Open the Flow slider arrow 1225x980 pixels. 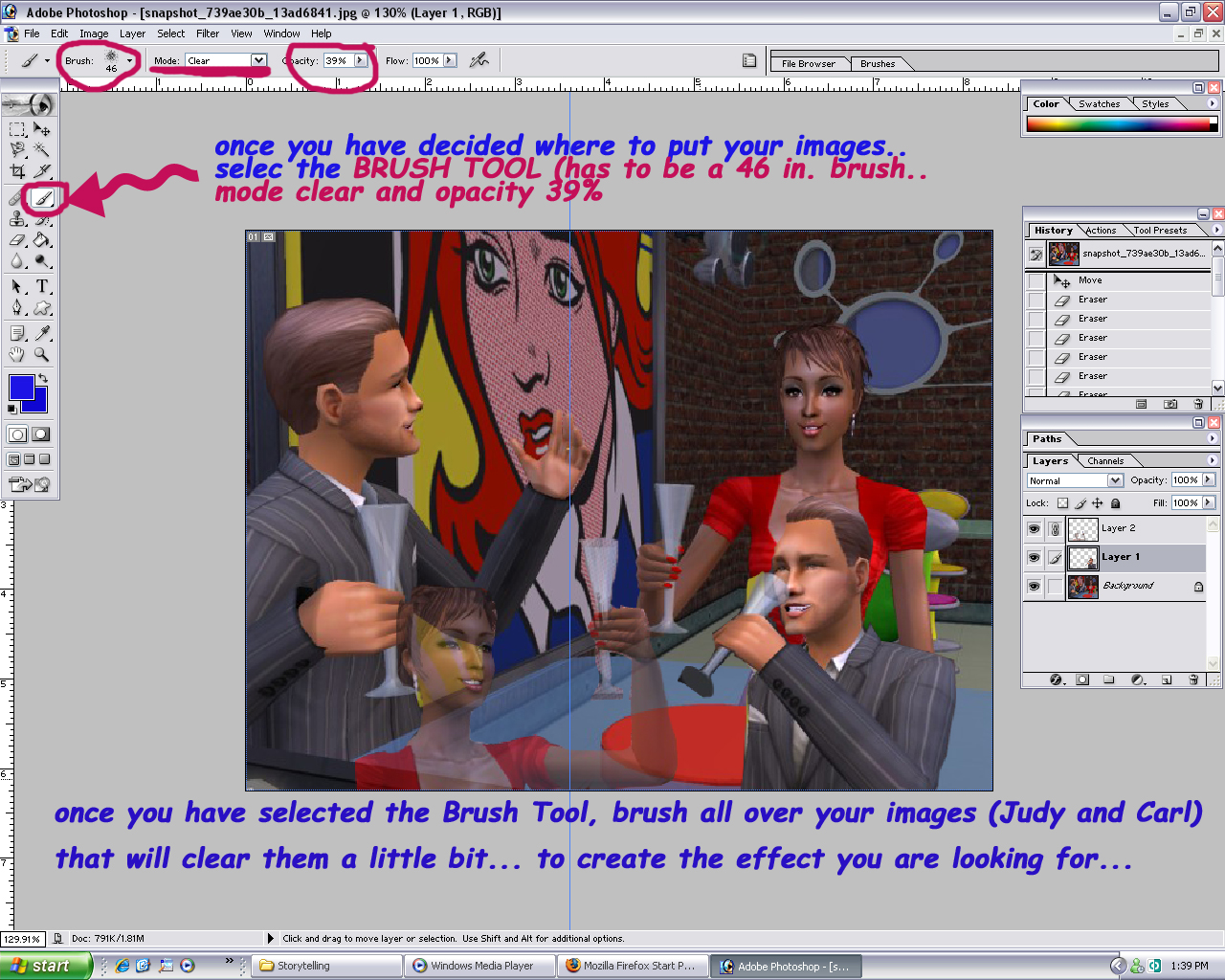pos(449,60)
